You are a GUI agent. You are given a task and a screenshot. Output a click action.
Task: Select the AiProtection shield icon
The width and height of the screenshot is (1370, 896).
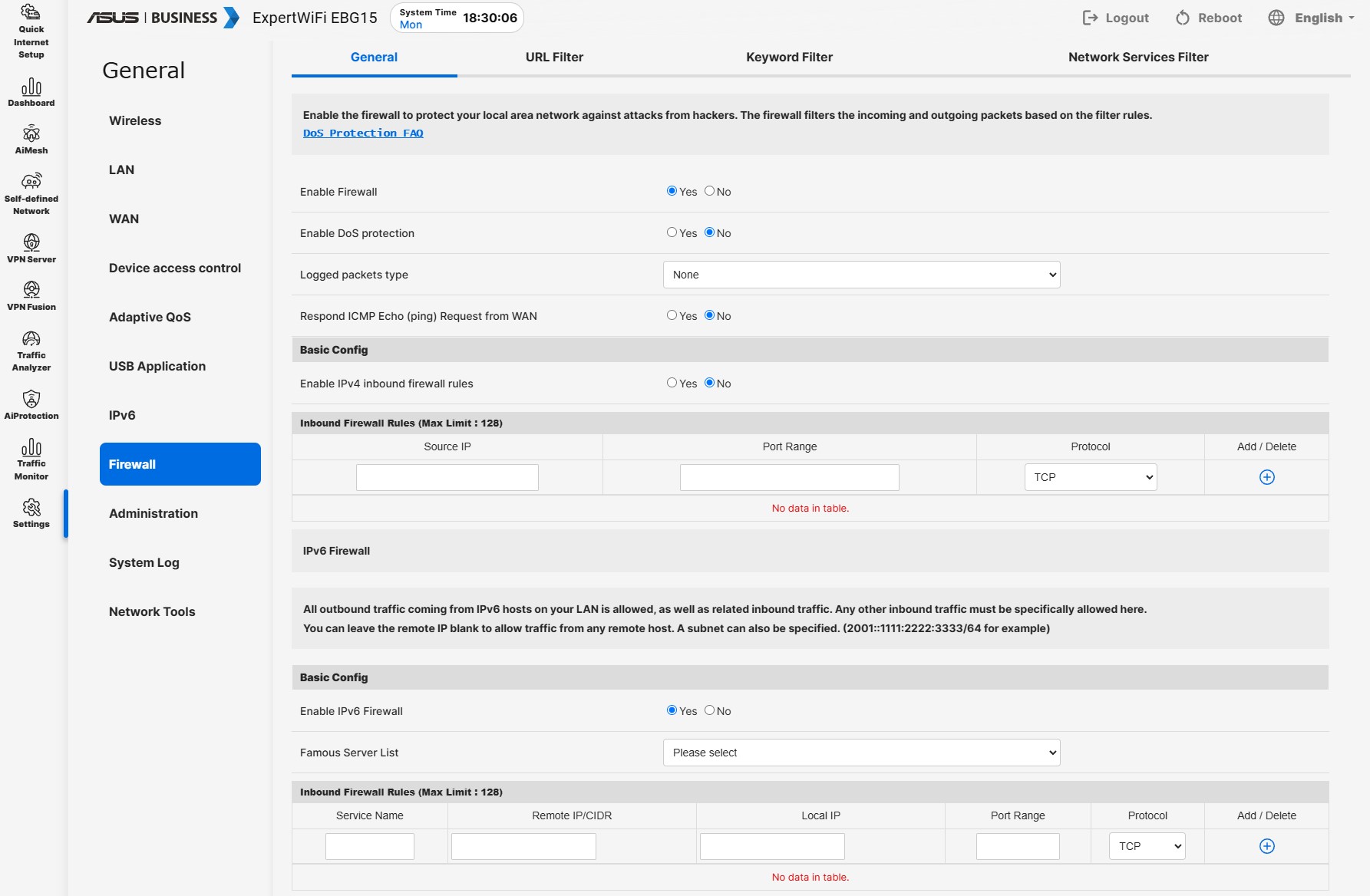(31, 399)
